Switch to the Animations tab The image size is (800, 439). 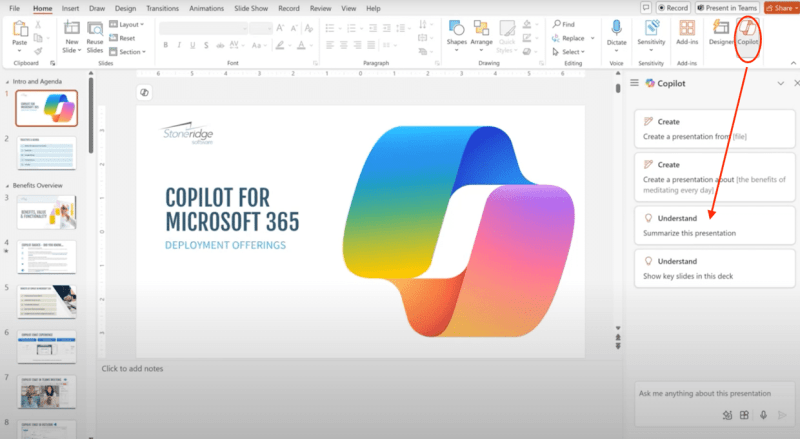click(x=206, y=8)
